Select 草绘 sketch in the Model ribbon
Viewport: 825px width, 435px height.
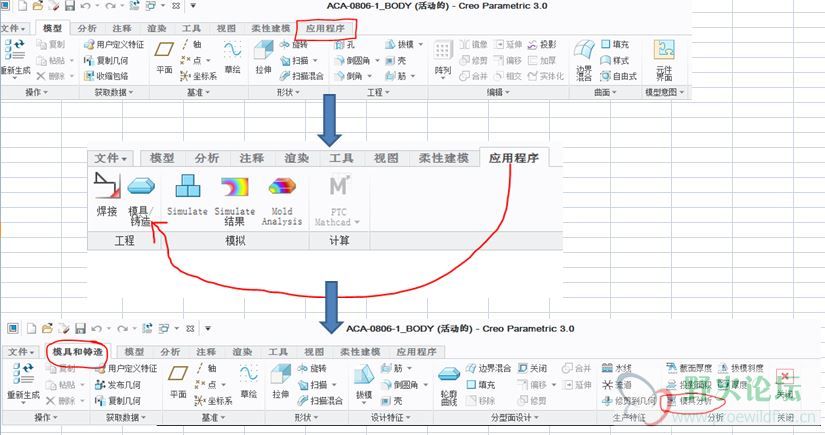tap(232, 58)
